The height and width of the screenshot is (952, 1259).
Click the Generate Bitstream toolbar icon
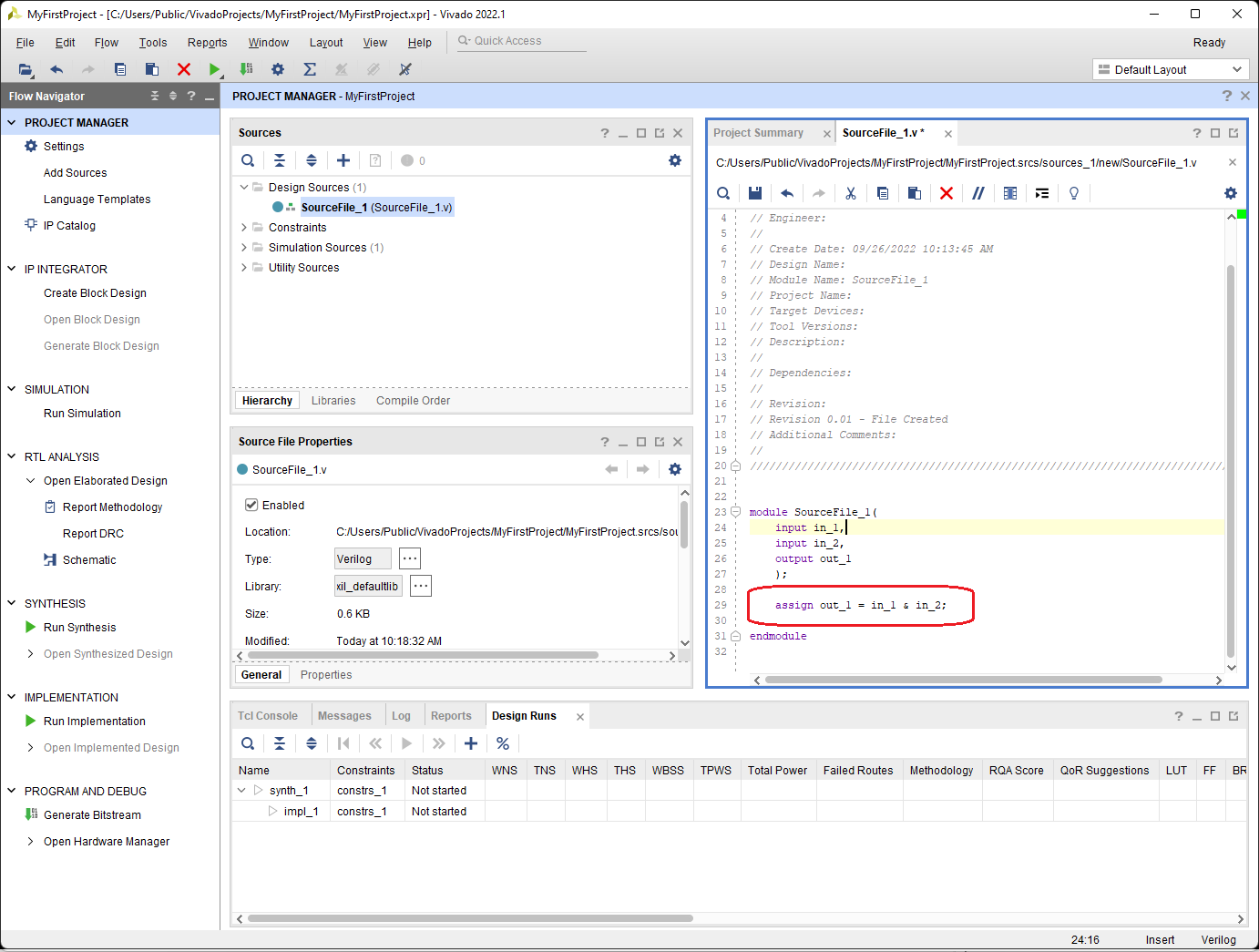(246, 69)
